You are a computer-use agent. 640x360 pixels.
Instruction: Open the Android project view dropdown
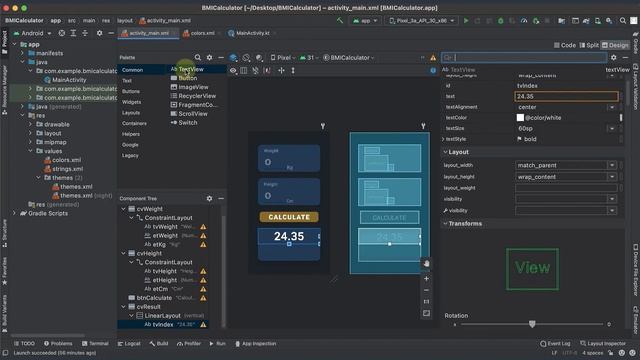coord(33,33)
